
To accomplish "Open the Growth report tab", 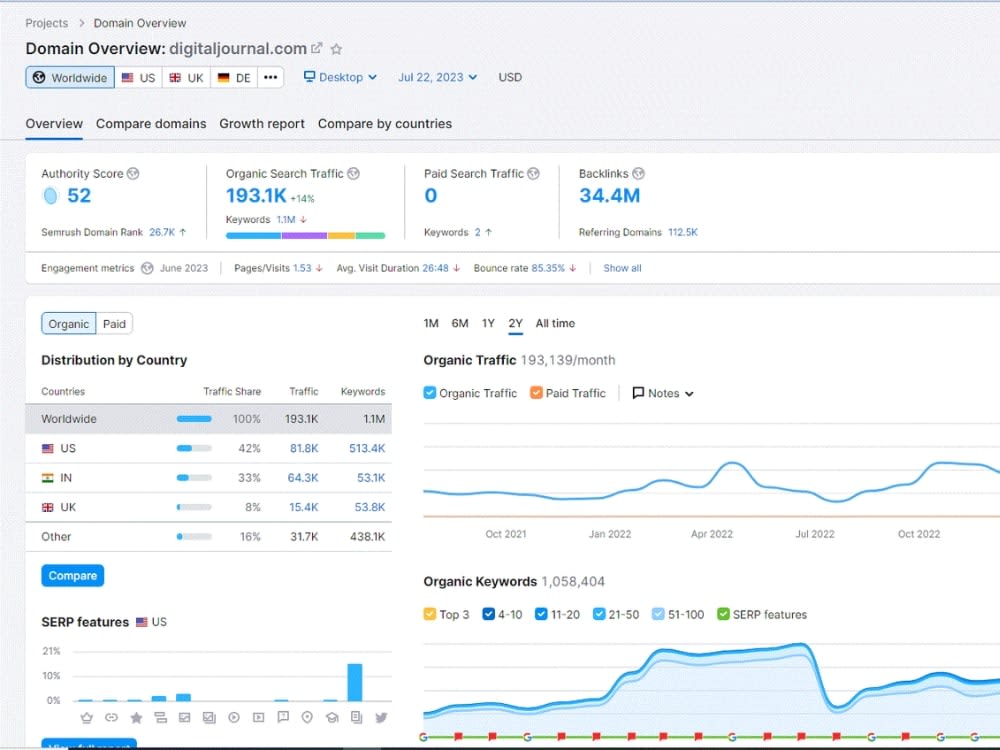I will point(262,124).
